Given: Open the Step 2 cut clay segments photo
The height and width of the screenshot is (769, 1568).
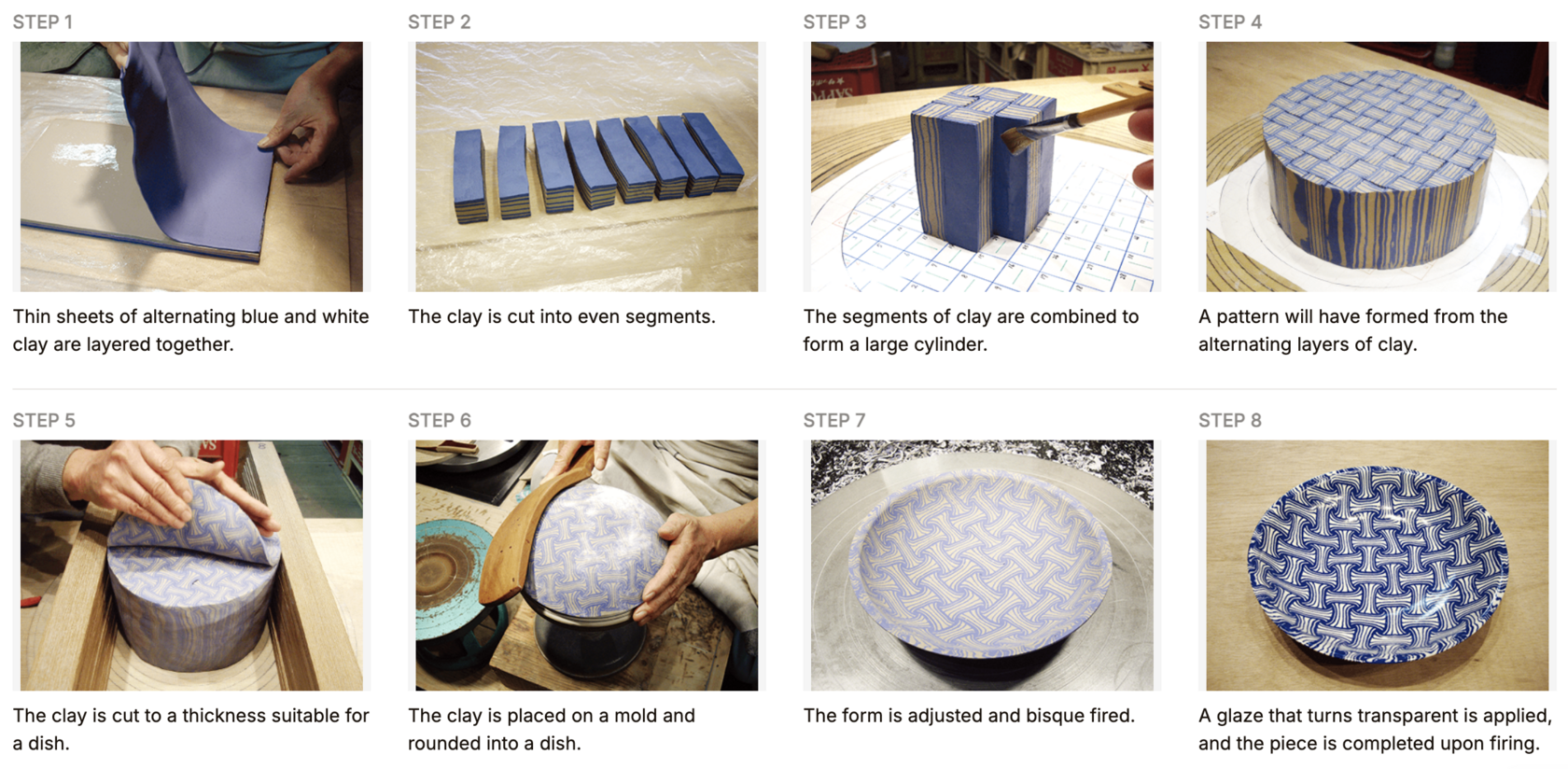Looking at the screenshot, I should point(586,166).
